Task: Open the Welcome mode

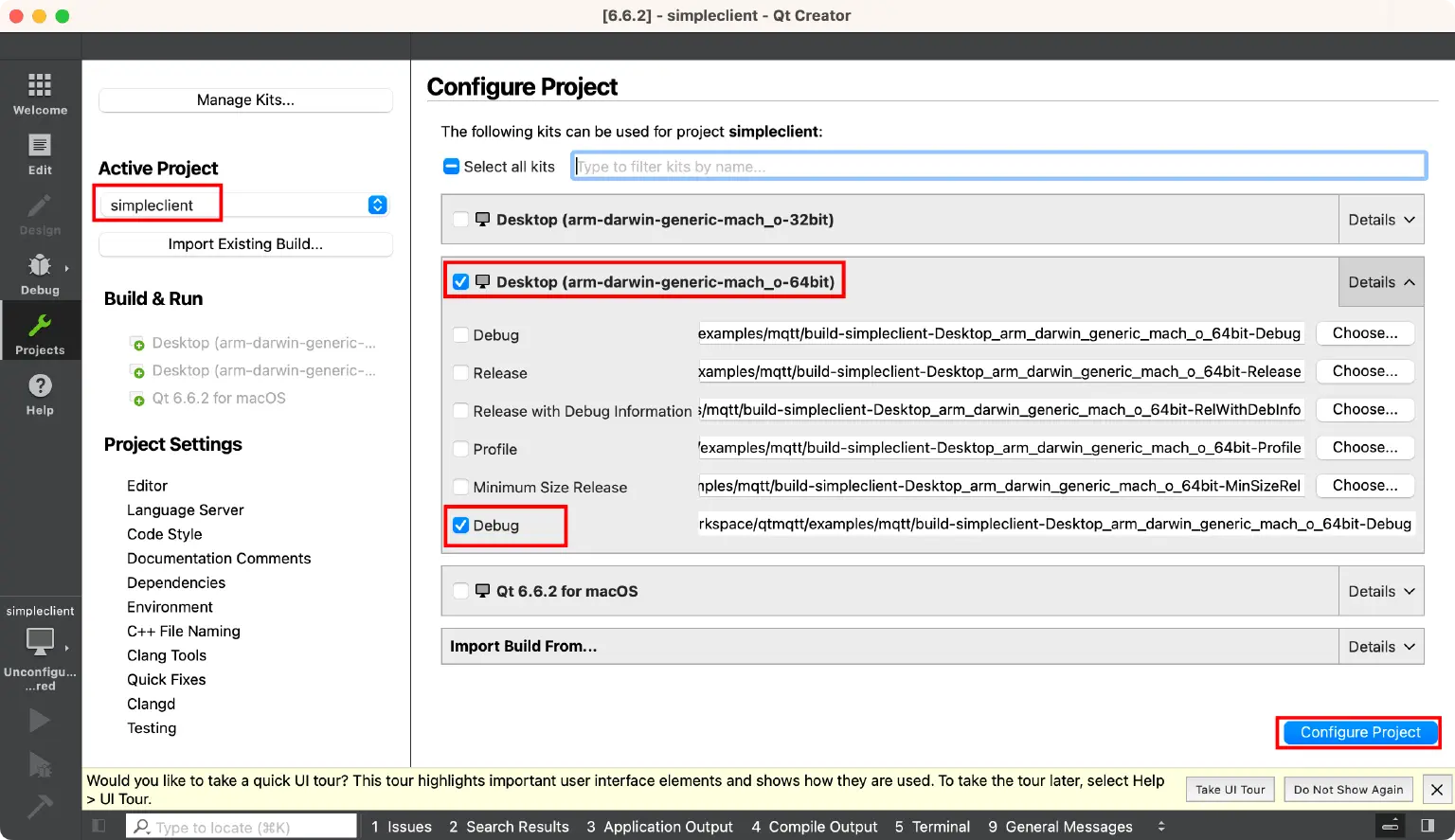Action: (x=40, y=93)
